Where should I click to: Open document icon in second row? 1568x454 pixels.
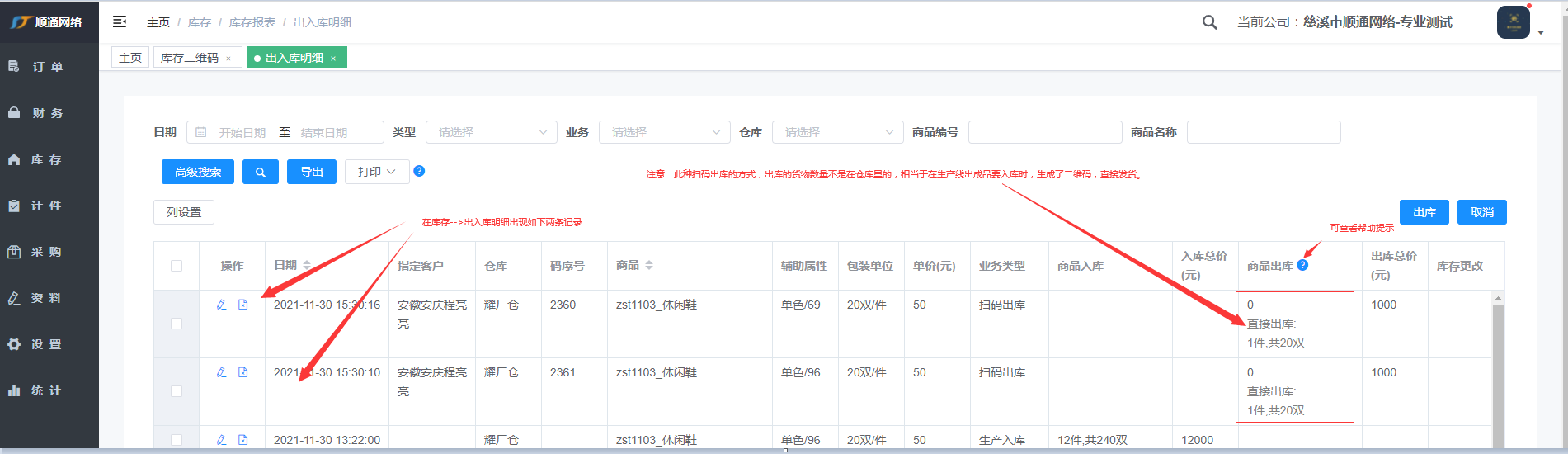243,372
